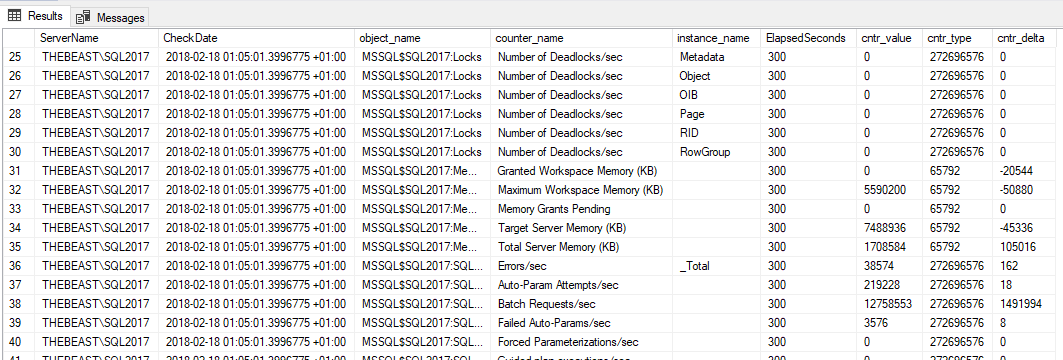Click the 'Maximum Workspace Memory (KB)' cell
1063x360 pixels.
tap(582, 190)
